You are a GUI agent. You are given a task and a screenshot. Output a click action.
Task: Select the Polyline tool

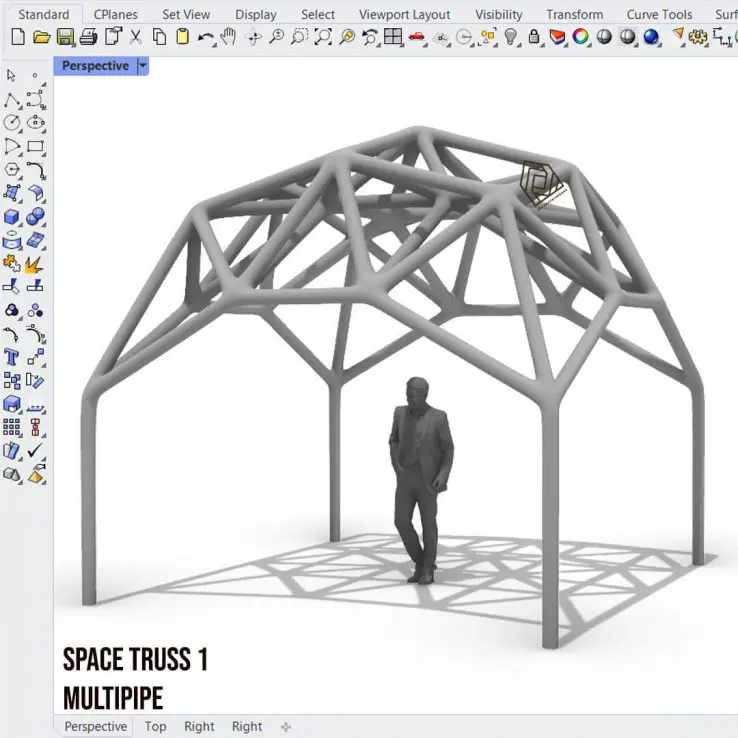pyautogui.click(x=12, y=100)
